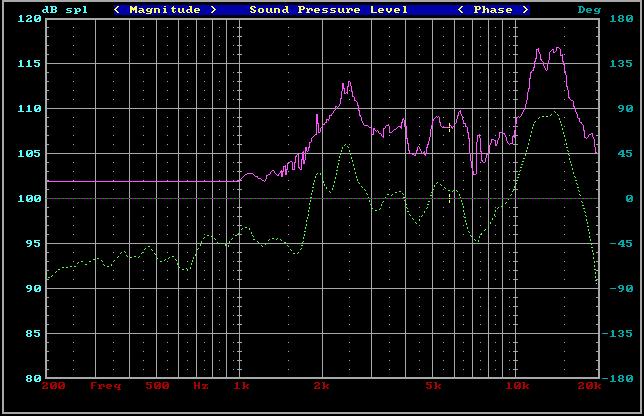
Task: Click the yellow cursor marker on the green phase curve
Action: click(x=450, y=199)
